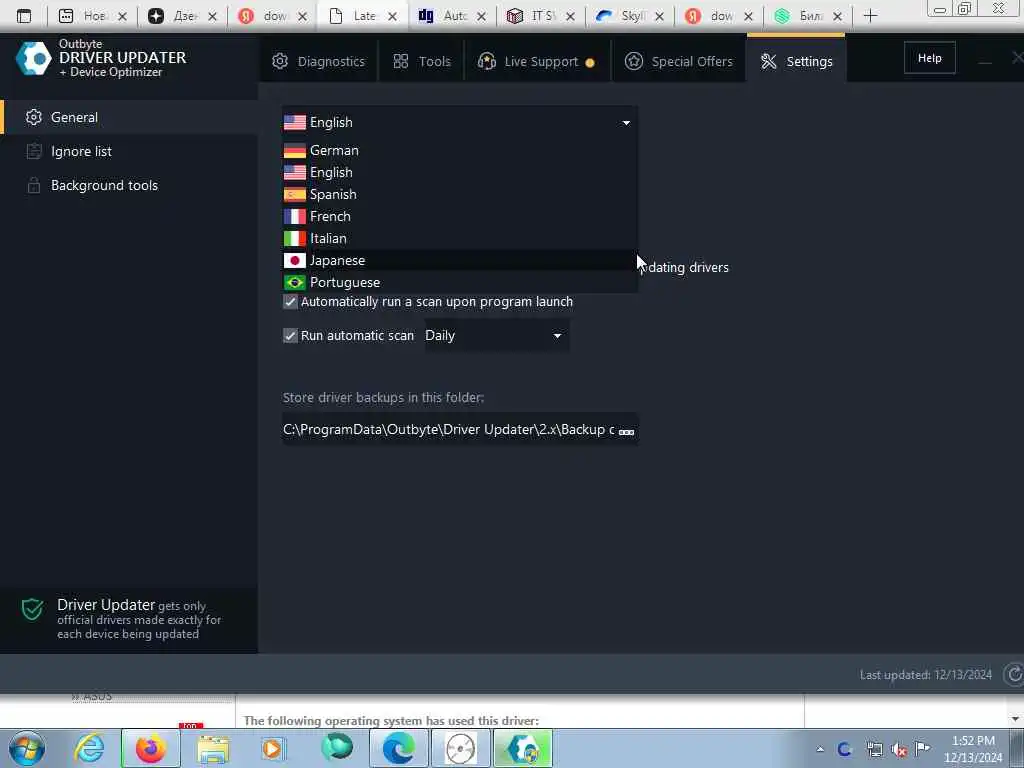Click the muted volume tray icon
Viewport: 1024px width, 768px height.
[x=899, y=749]
